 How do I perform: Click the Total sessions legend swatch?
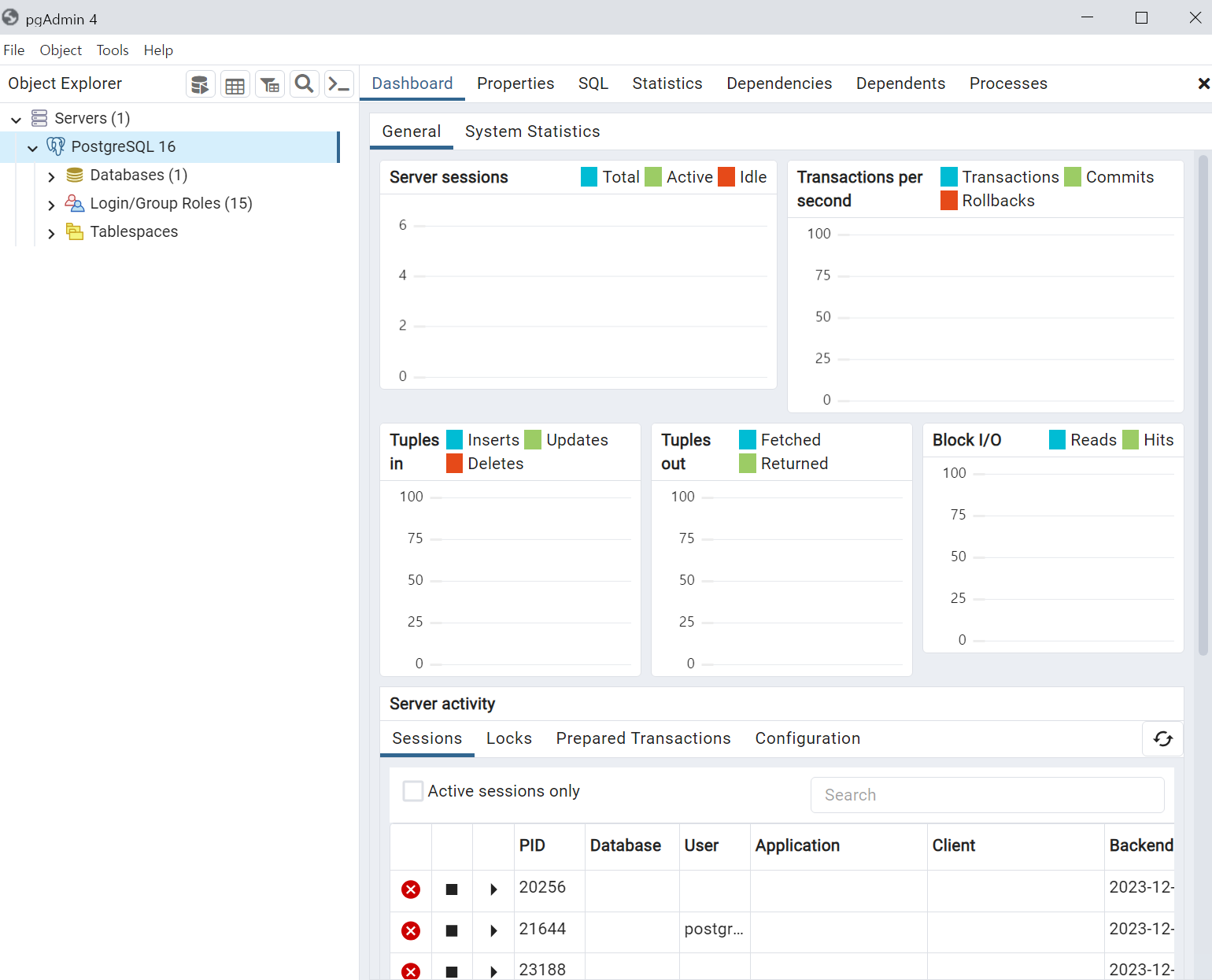tap(589, 177)
